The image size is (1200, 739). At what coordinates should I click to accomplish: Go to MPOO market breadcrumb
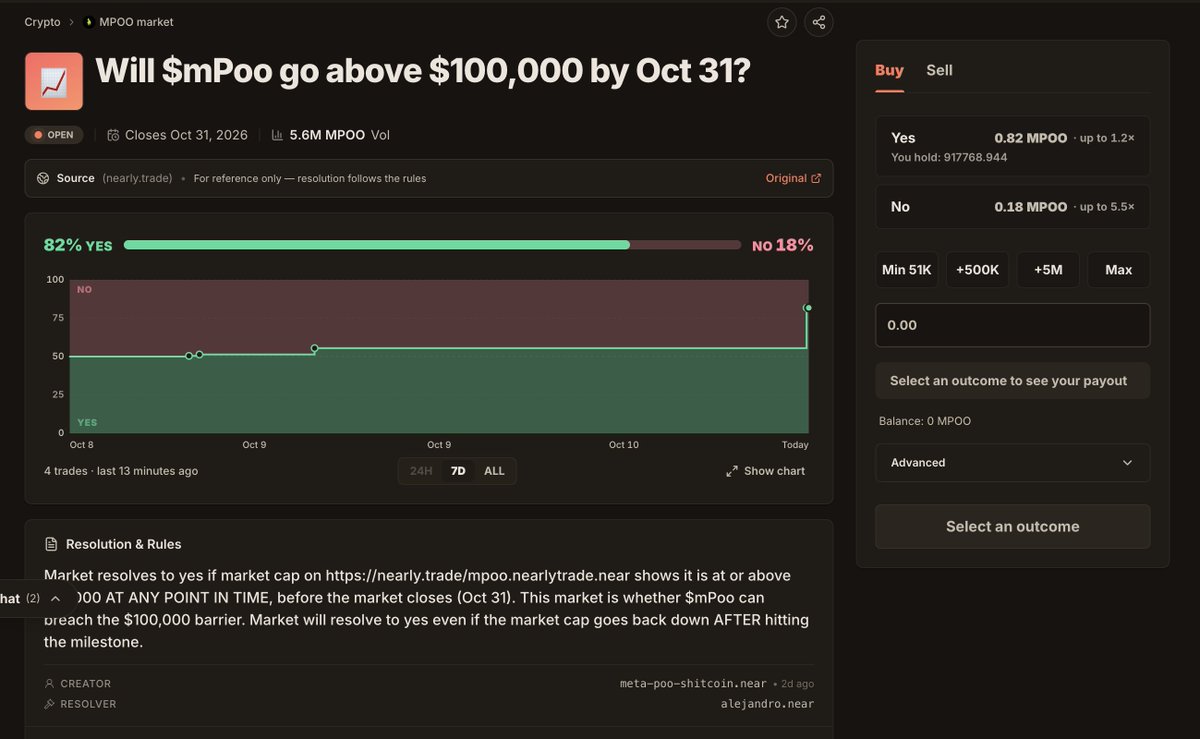[x=136, y=22]
